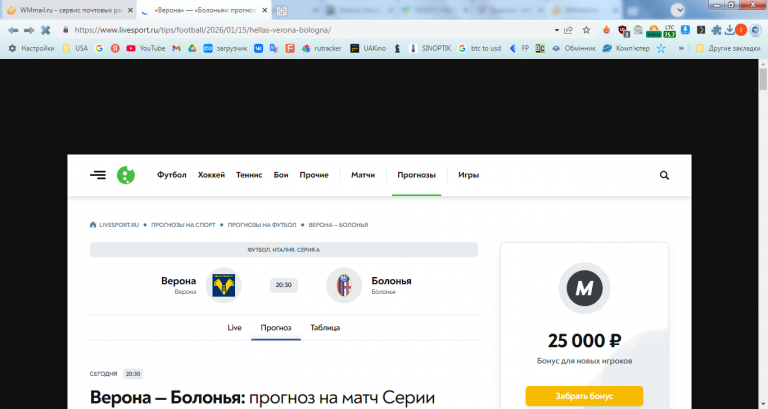This screenshot has height=409, width=768.
Task: Open the Бои section
Action: tap(281, 175)
